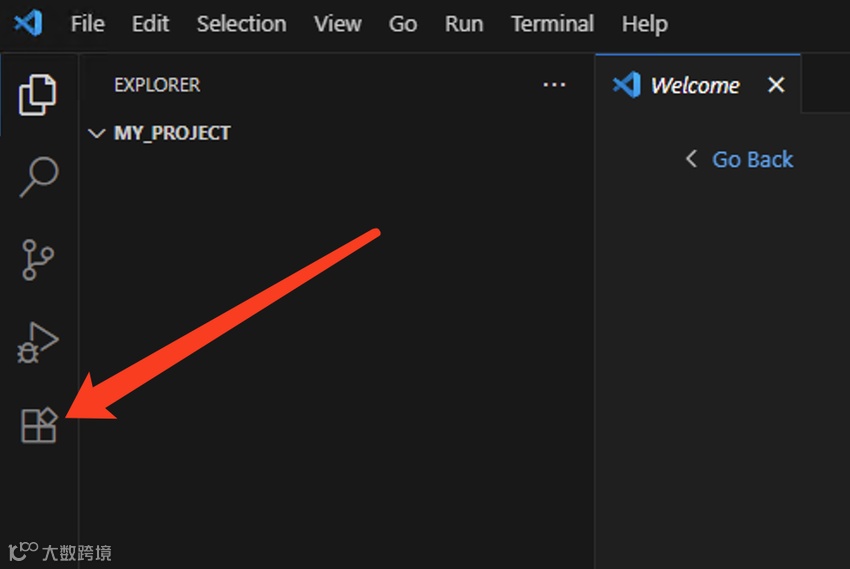Click the VS Code logo in title bar

[x=28, y=23]
